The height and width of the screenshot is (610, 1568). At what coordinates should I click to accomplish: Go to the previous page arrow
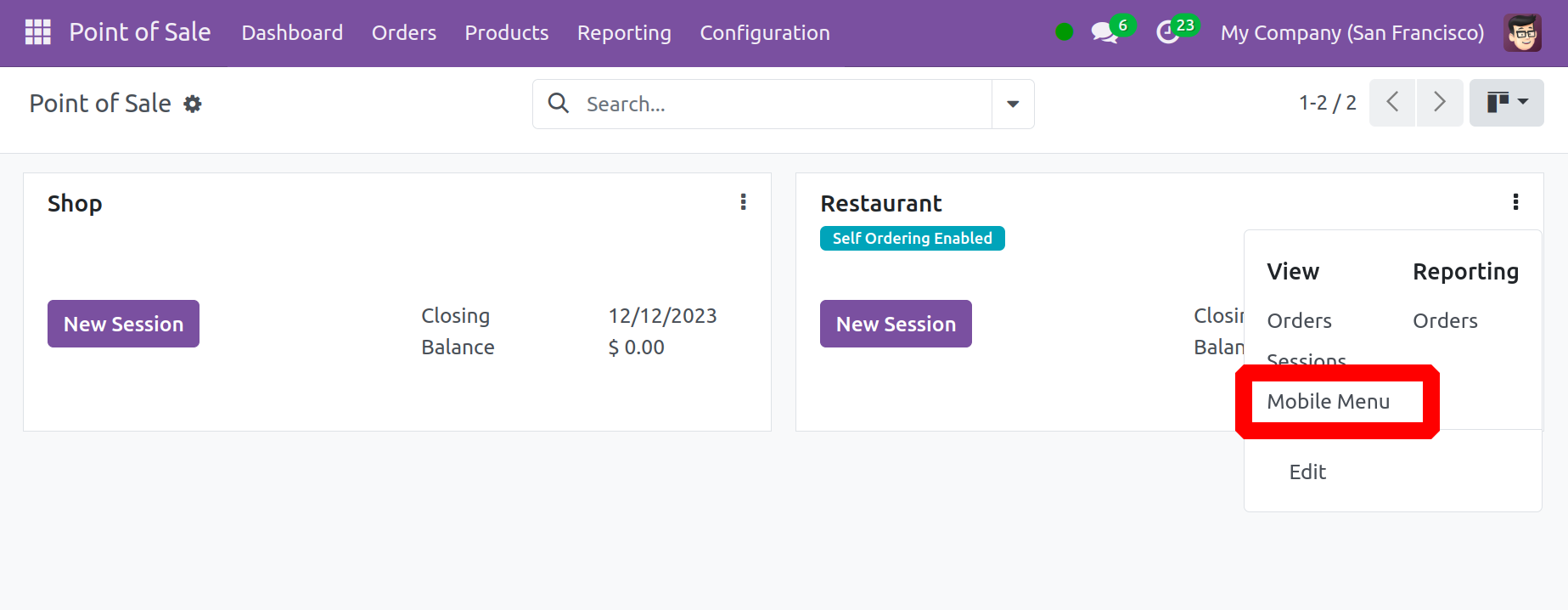(x=1392, y=103)
